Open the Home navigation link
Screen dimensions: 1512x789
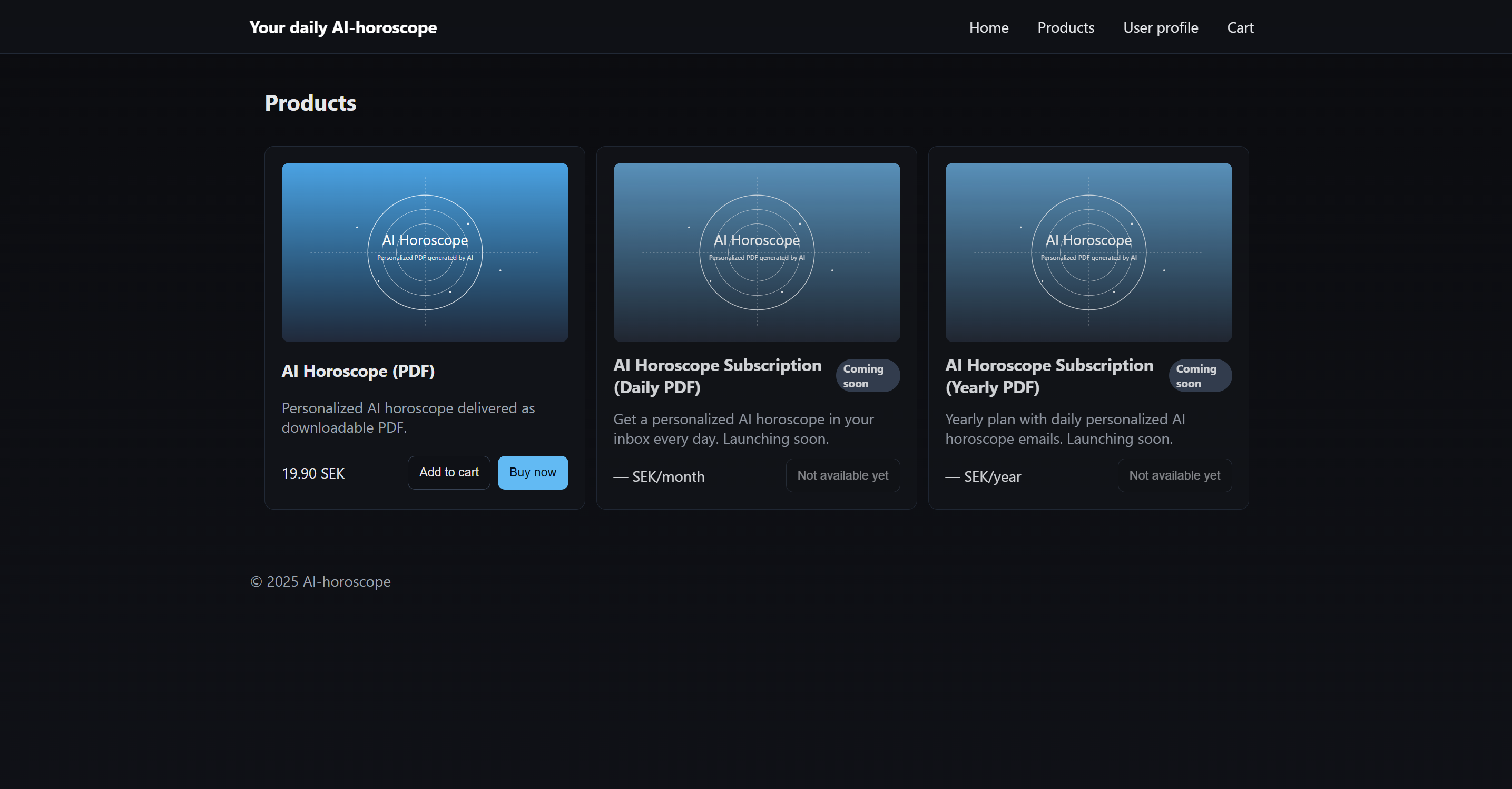[x=988, y=27]
